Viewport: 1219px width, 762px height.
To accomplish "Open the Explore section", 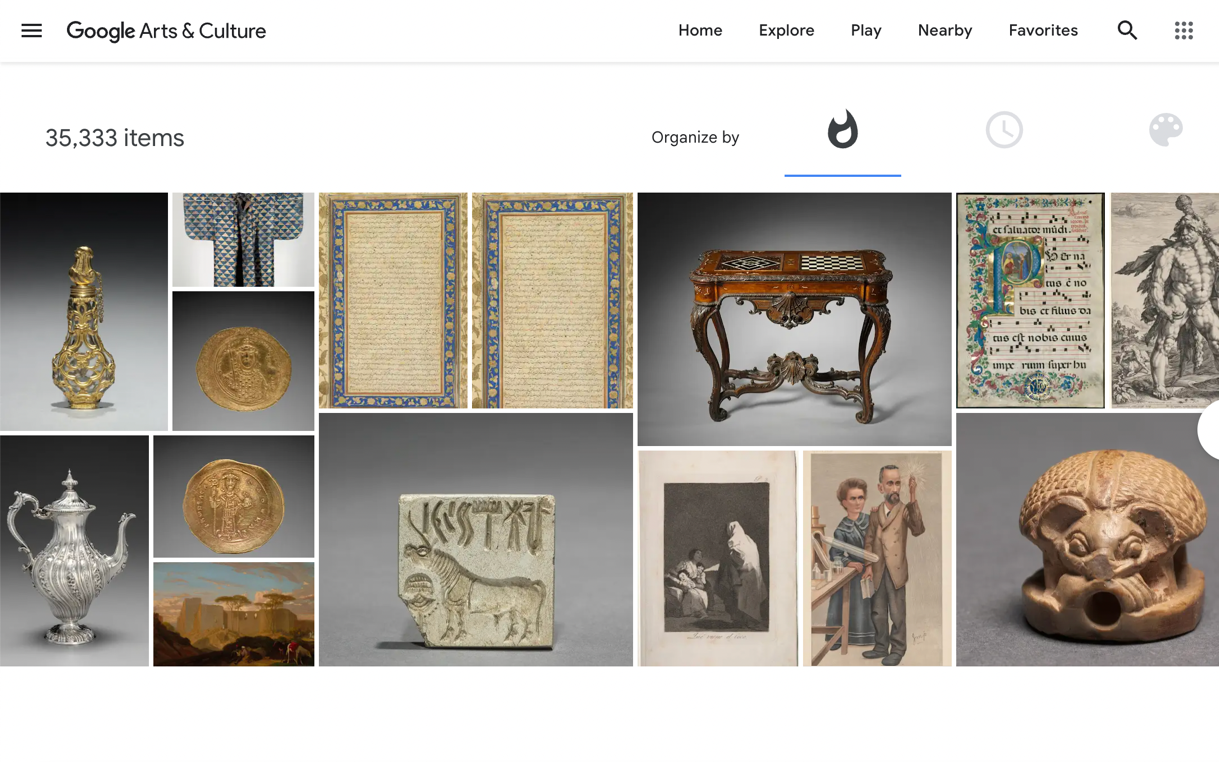I will tap(786, 31).
